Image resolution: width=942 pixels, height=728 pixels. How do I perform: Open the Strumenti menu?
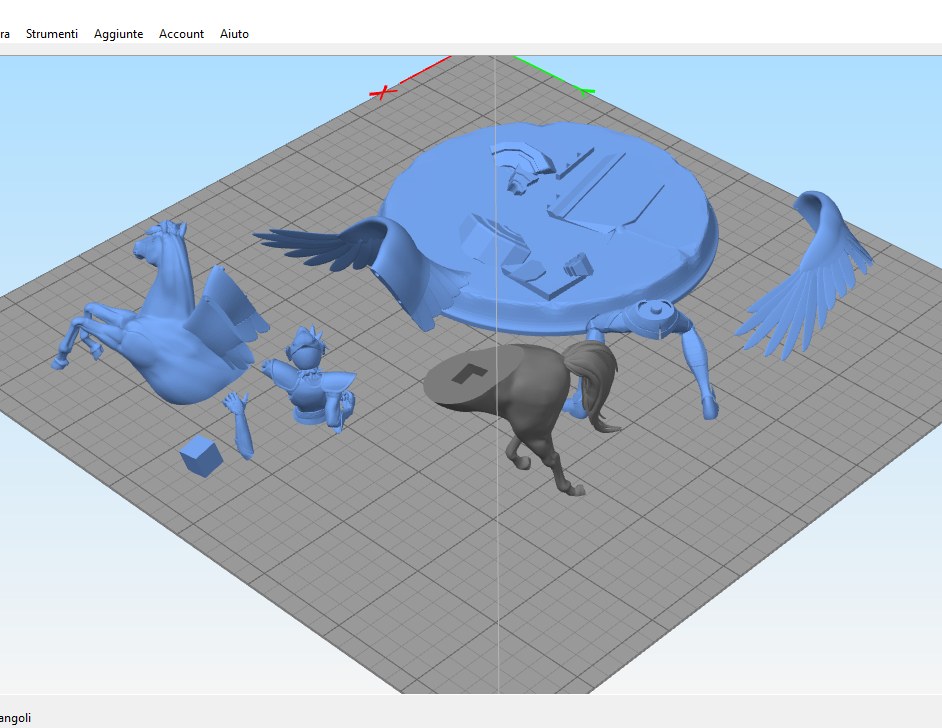pyautogui.click(x=52, y=34)
